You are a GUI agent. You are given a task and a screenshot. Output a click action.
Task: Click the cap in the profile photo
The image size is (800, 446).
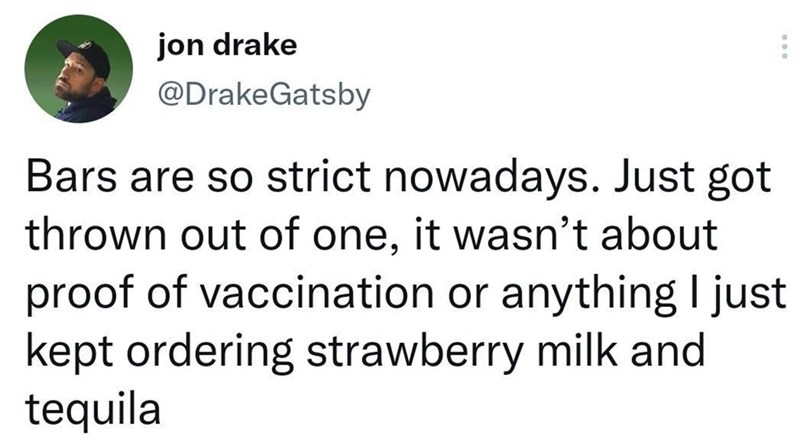(83, 51)
